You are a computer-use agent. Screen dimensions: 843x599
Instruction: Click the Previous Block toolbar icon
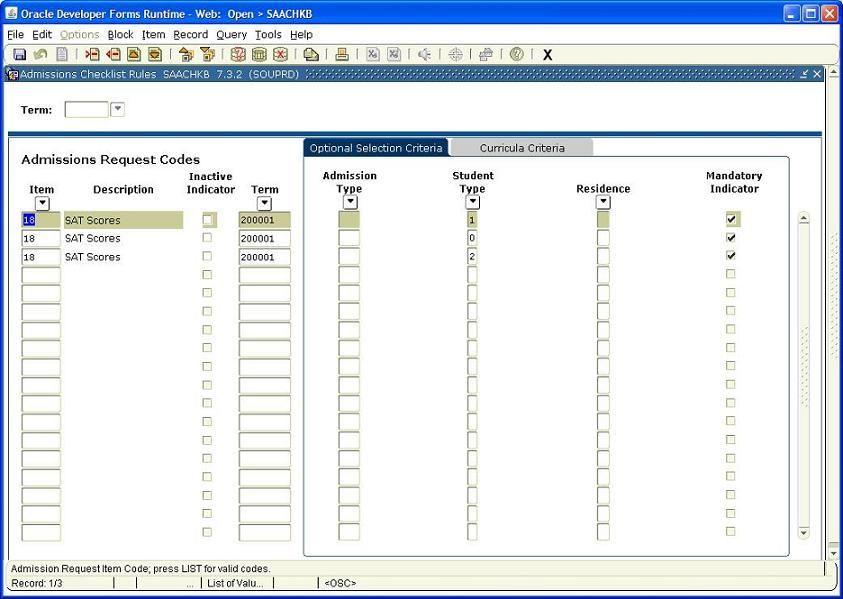[186, 54]
